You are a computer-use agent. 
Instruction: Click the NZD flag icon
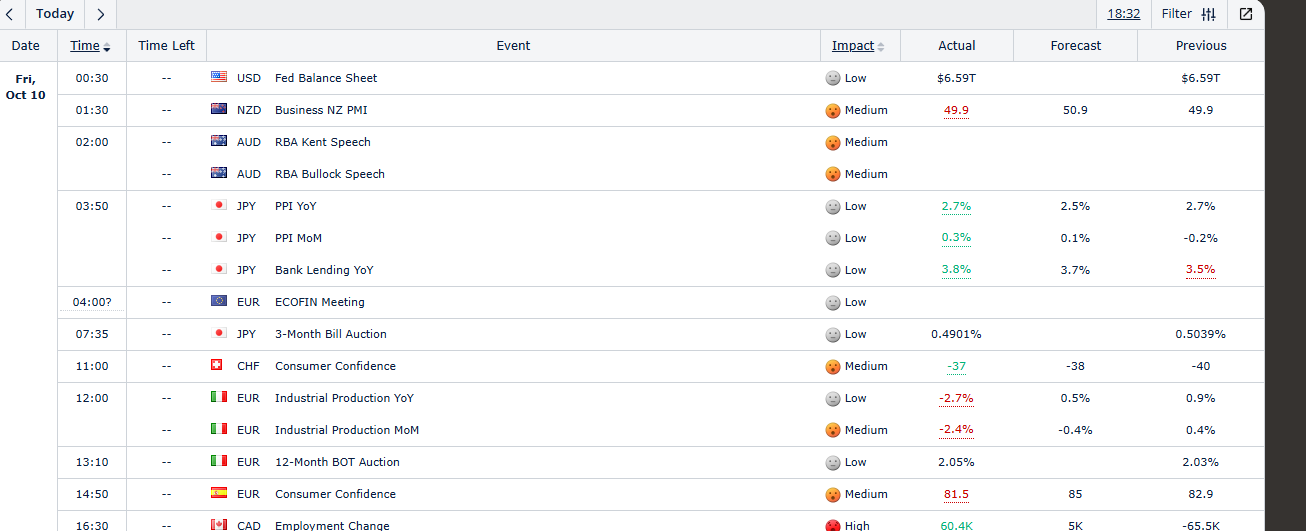[x=219, y=110]
